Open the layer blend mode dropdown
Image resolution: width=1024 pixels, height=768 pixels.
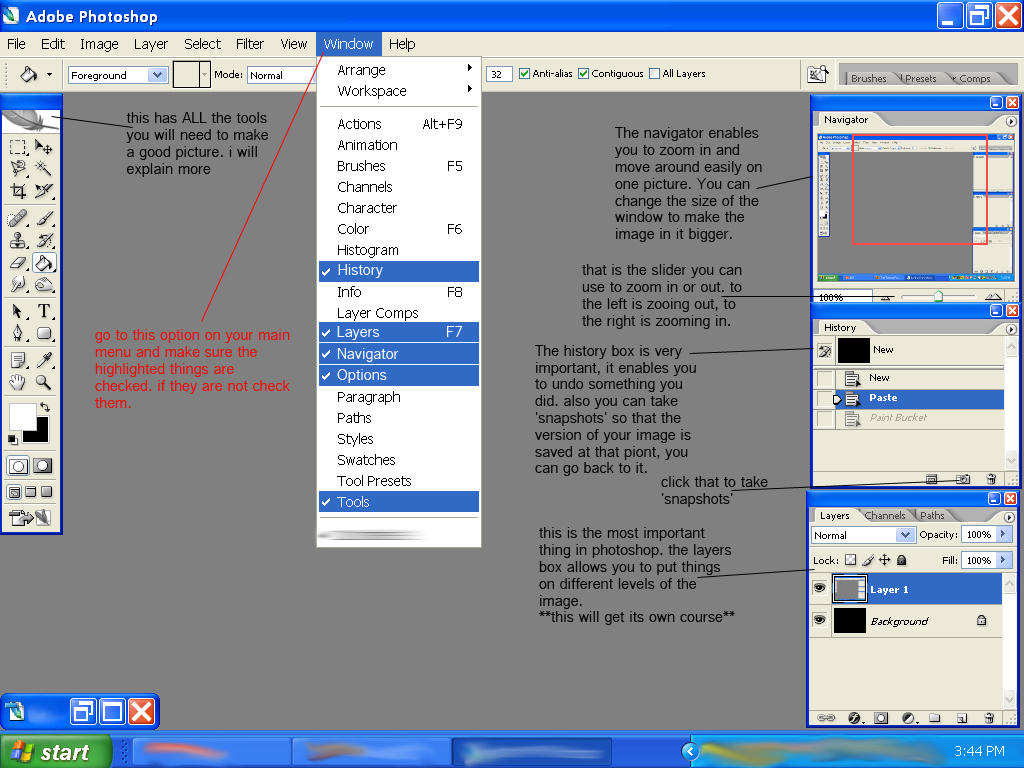pos(862,534)
